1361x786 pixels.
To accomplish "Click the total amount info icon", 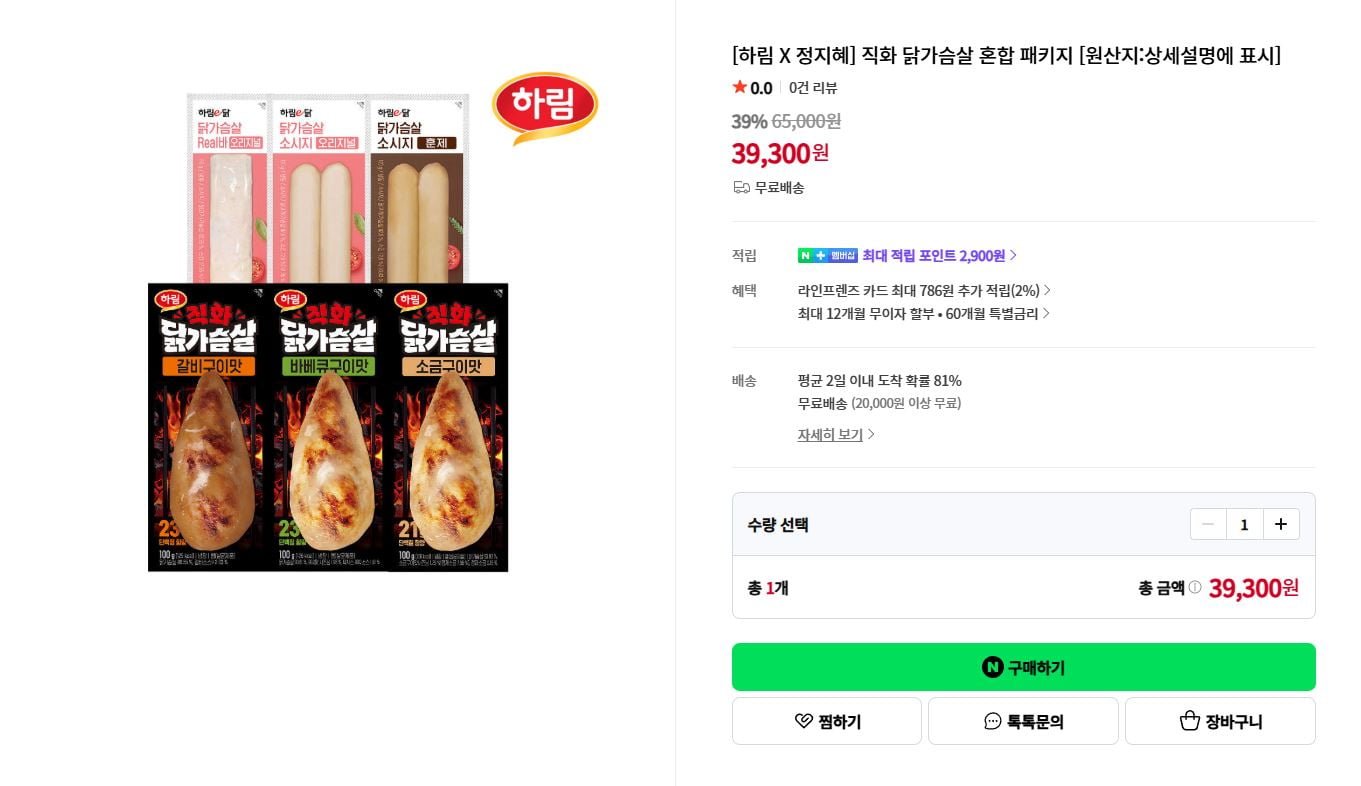I will pyautogui.click(x=1194, y=587).
